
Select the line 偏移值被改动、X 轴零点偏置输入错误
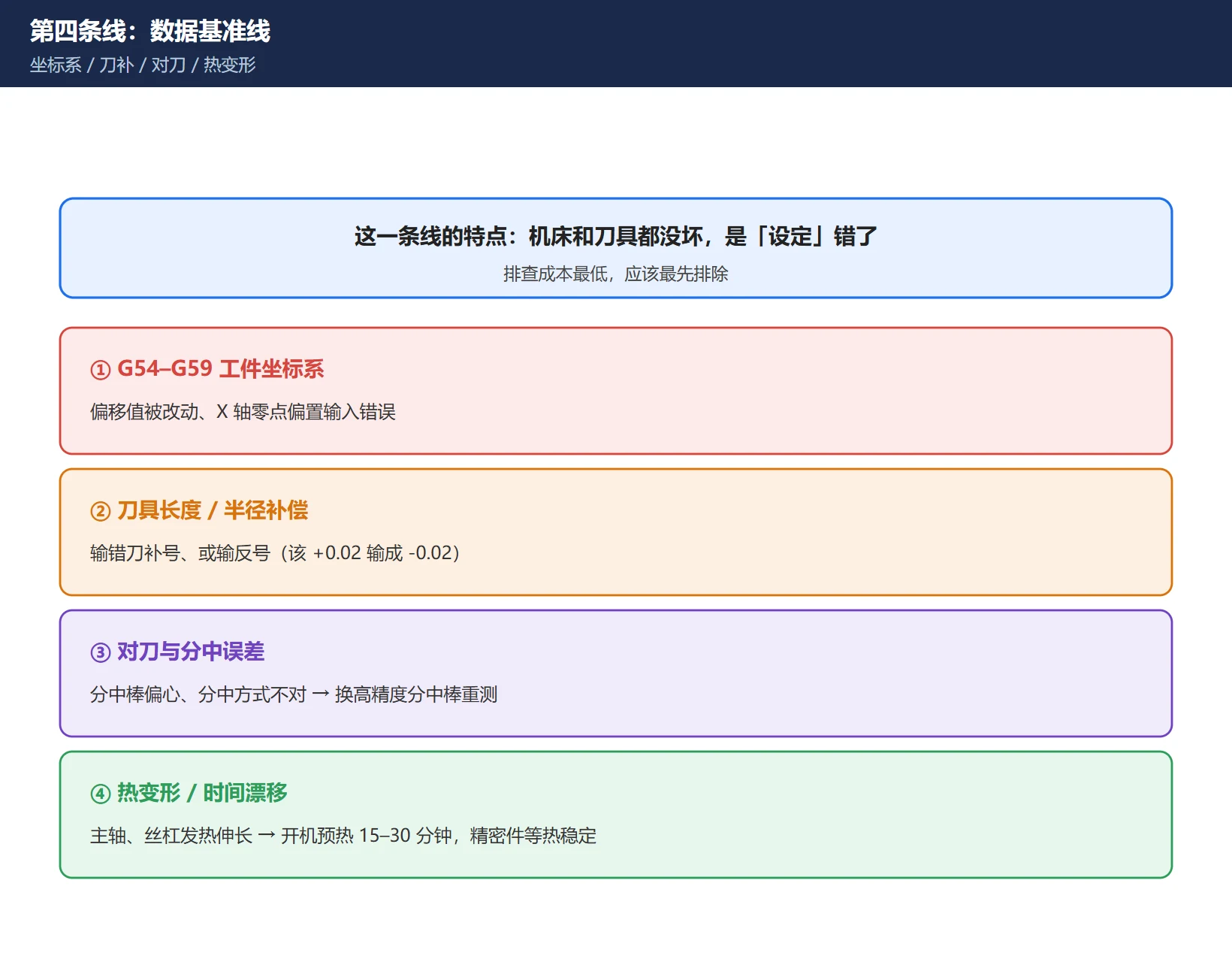pos(243,412)
